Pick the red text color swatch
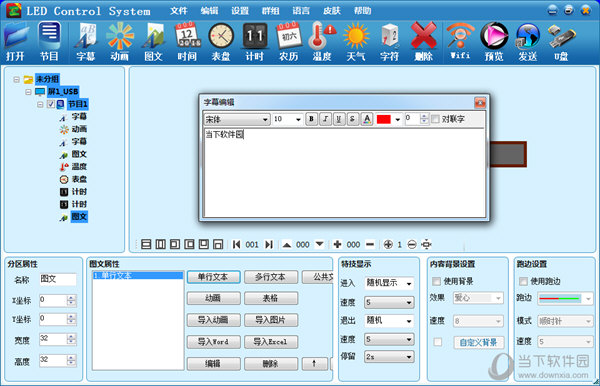The image size is (600, 386). [384, 119]
